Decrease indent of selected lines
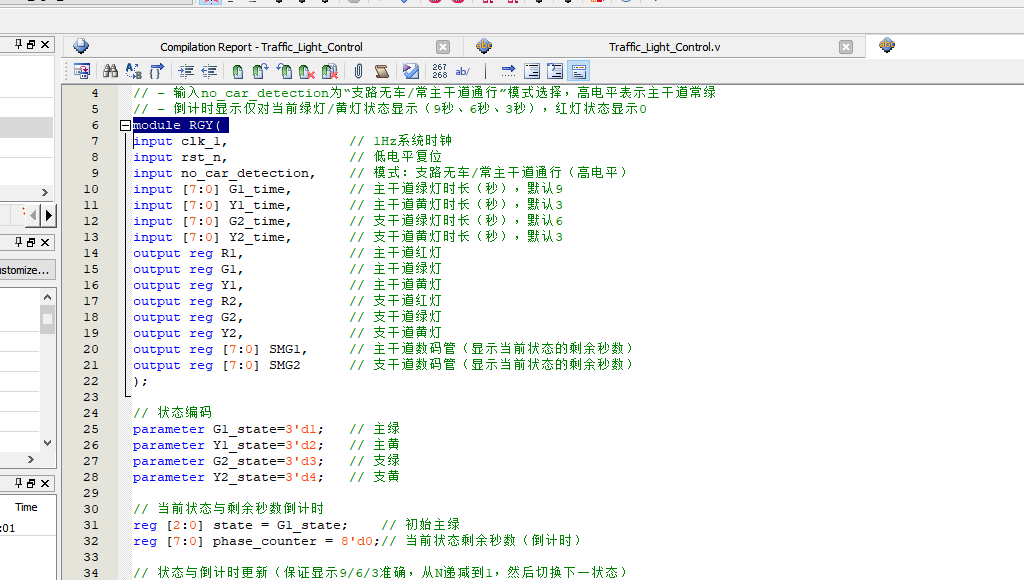1024x580 pixels. pyautogui.click(x=209, y=71)
